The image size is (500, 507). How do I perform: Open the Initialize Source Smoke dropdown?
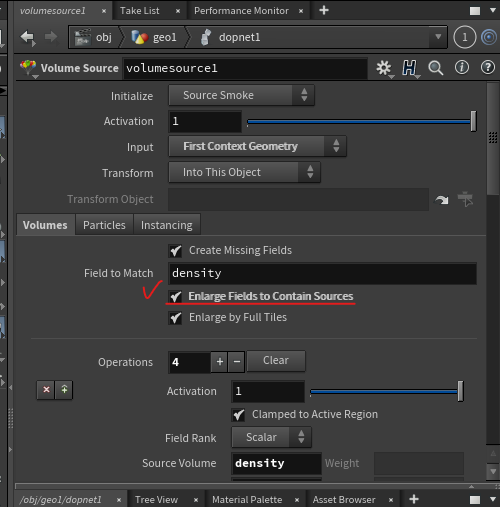point(241,95)
